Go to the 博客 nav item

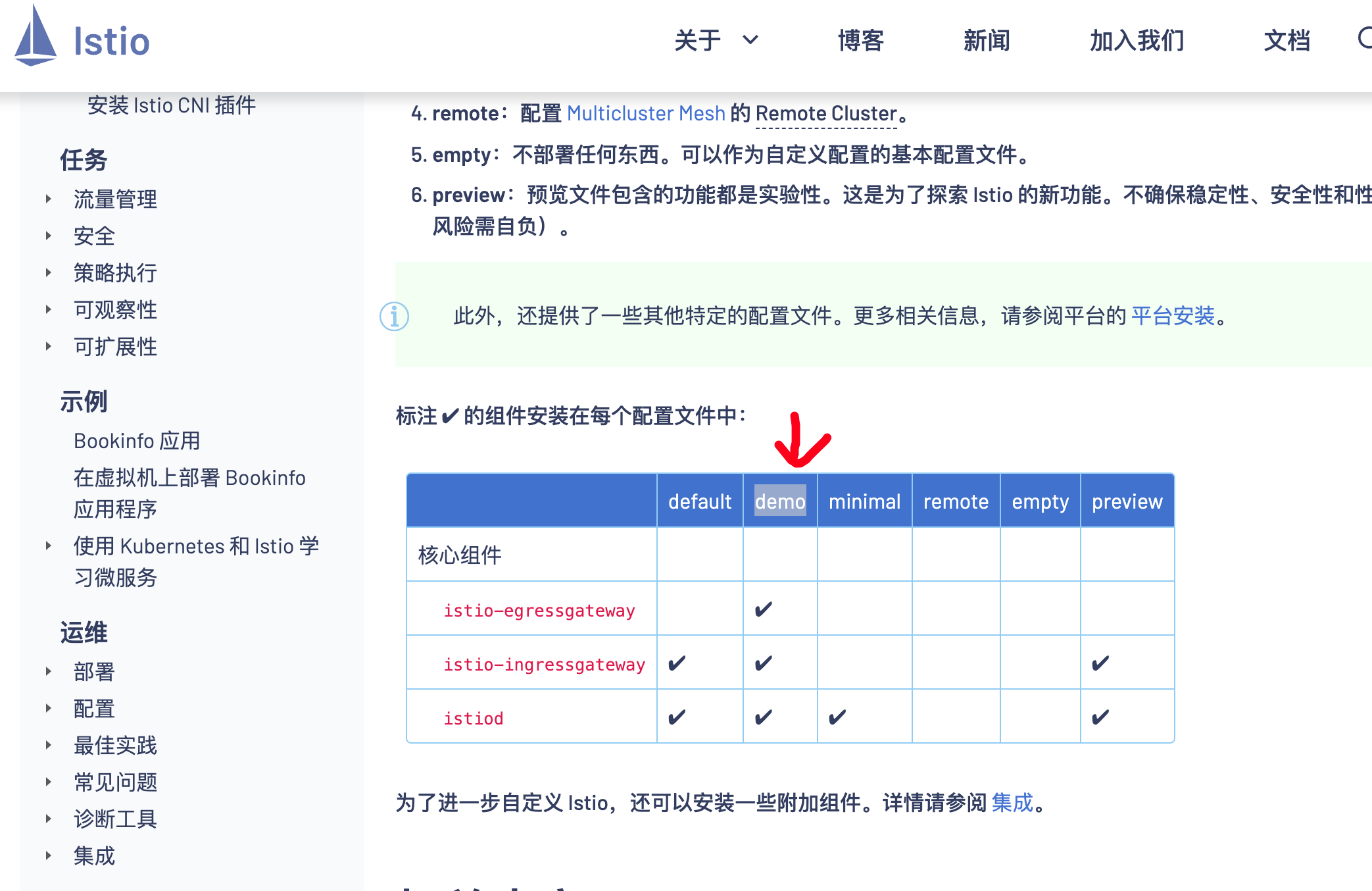tap(860, 41)
